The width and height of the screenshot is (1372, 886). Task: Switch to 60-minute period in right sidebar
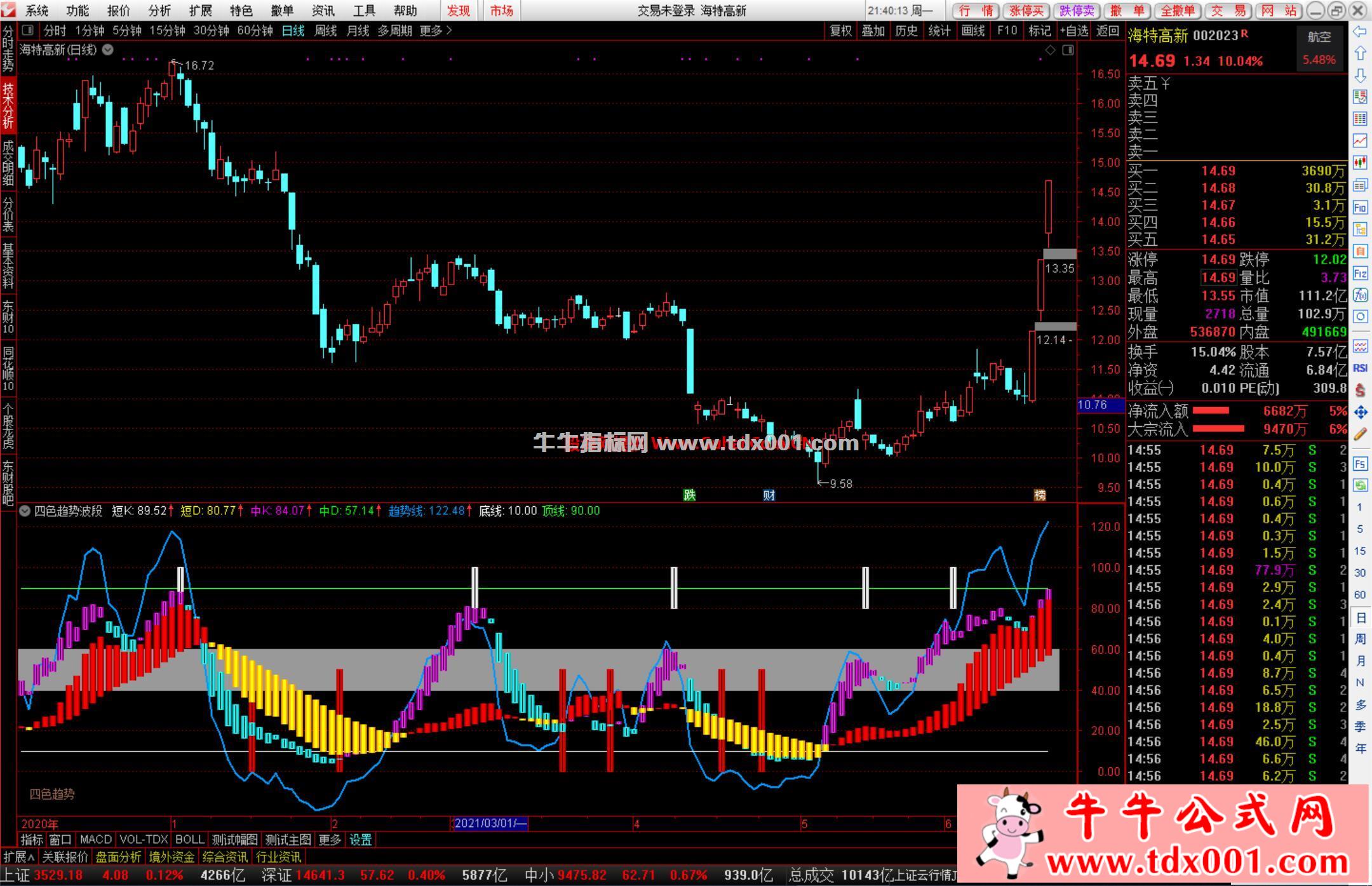tap(1360, 594)
